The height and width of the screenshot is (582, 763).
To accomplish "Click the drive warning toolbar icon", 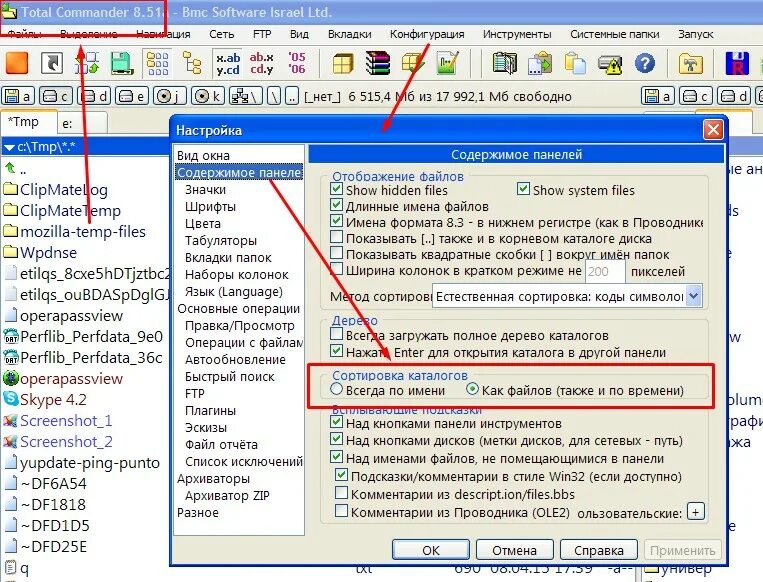I will (610, 63).
